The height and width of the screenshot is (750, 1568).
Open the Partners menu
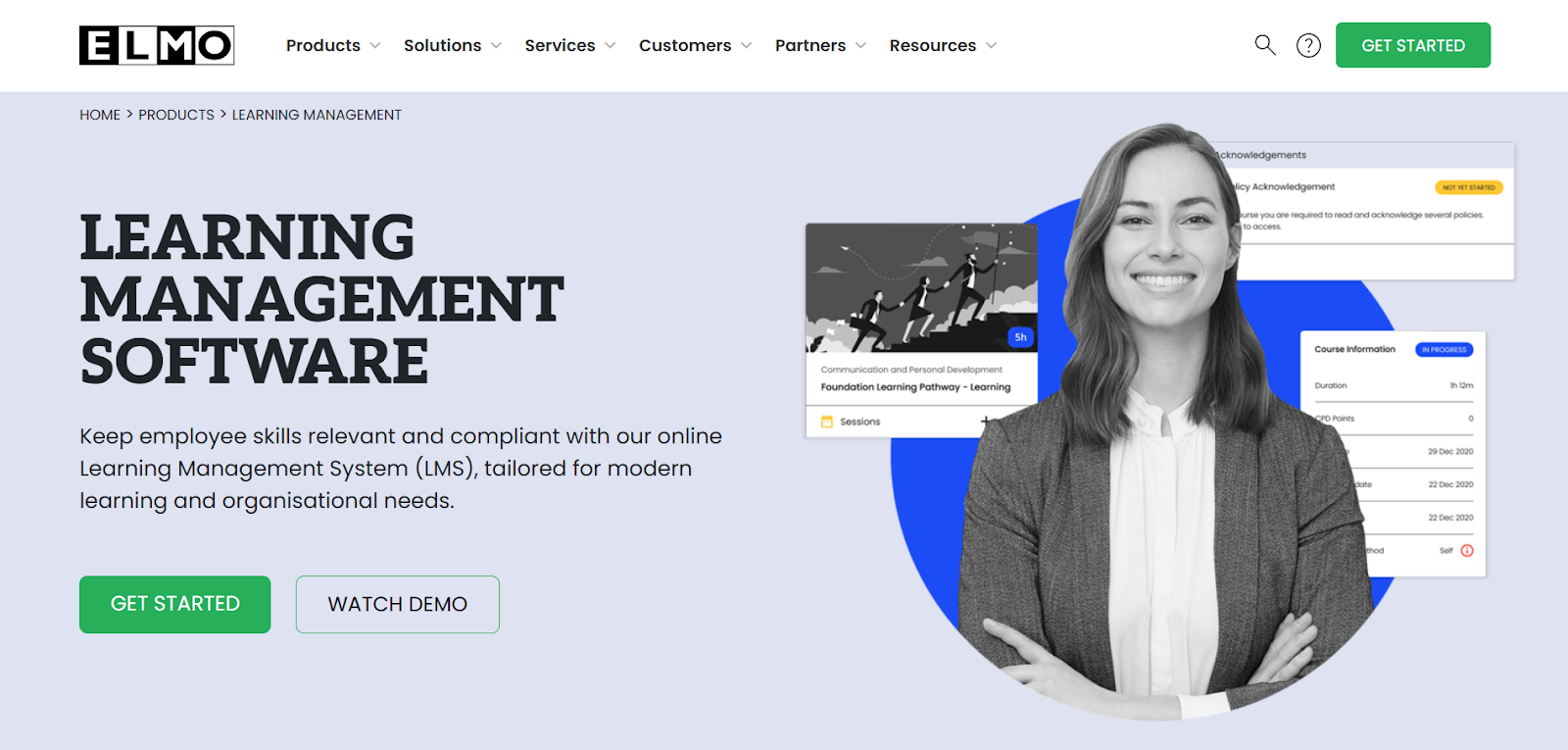(x=809, y=46)
